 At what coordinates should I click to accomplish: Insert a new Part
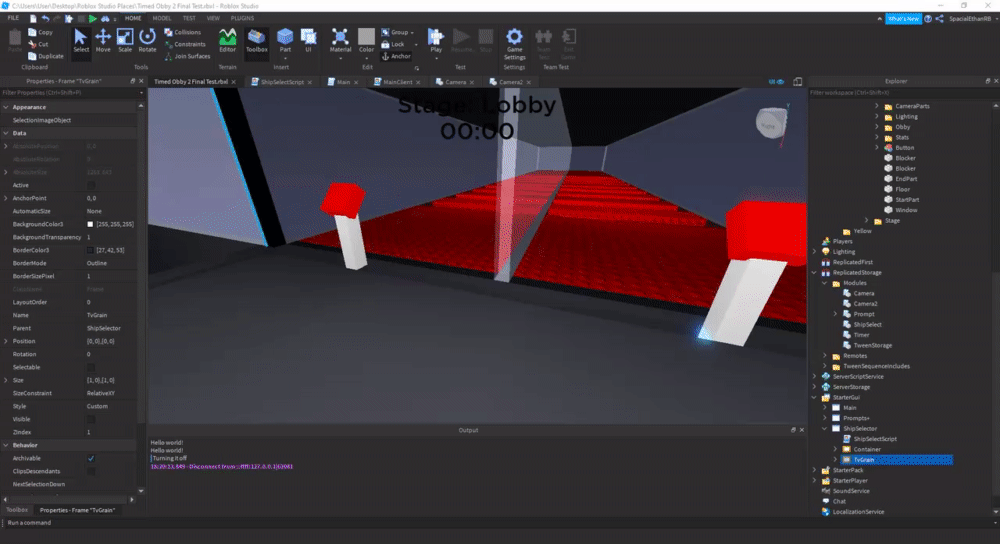[x=285, y=41]
